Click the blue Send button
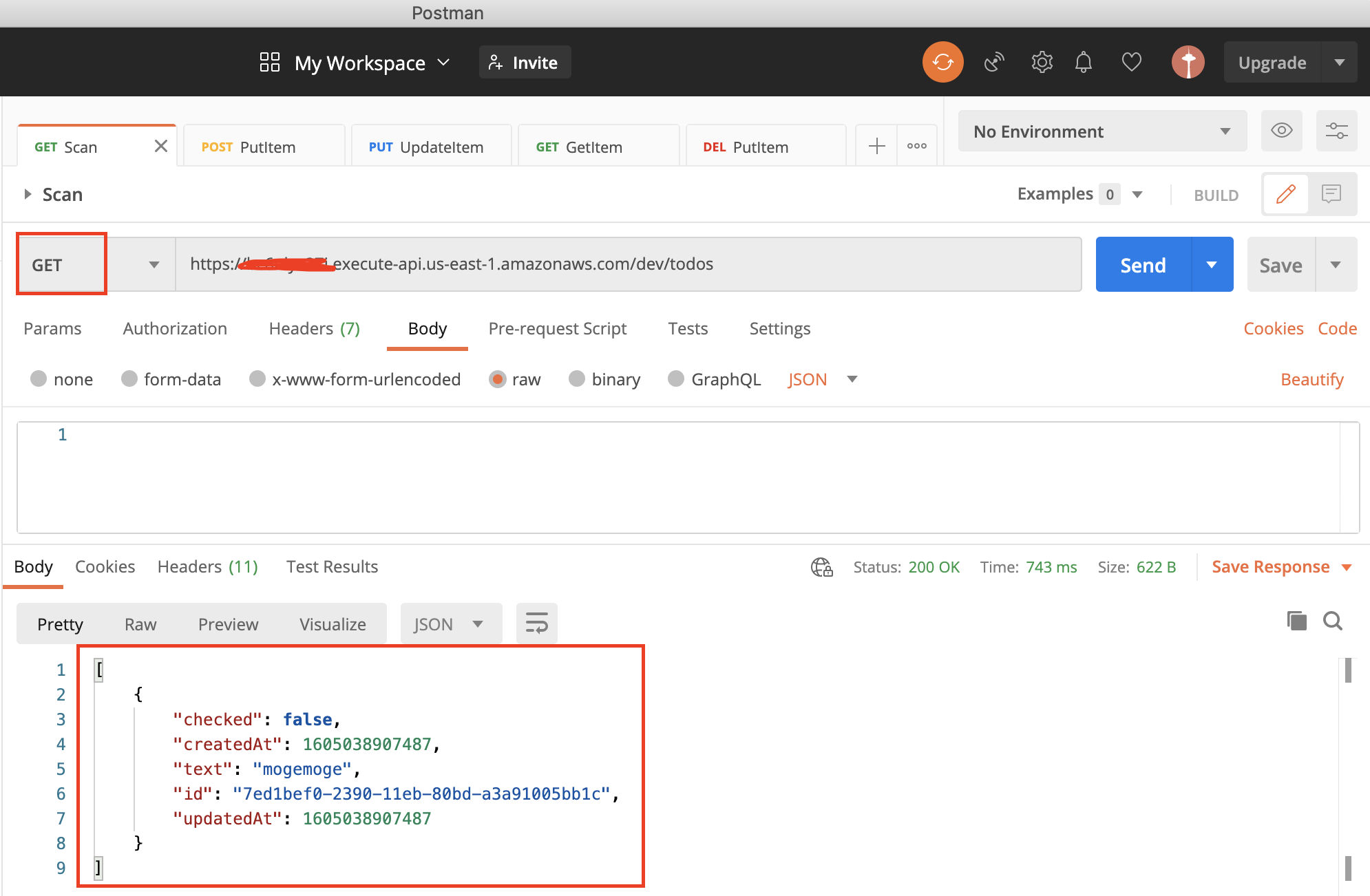 pyautogui.click(x=1143, y=265)
